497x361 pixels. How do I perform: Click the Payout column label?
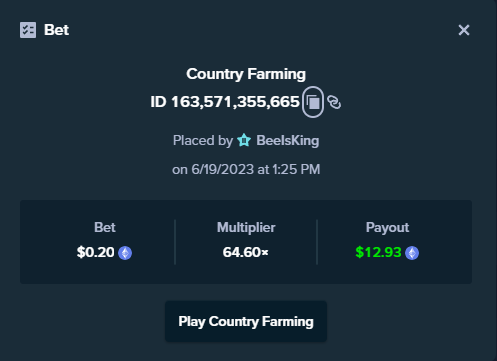click(387, 227)
